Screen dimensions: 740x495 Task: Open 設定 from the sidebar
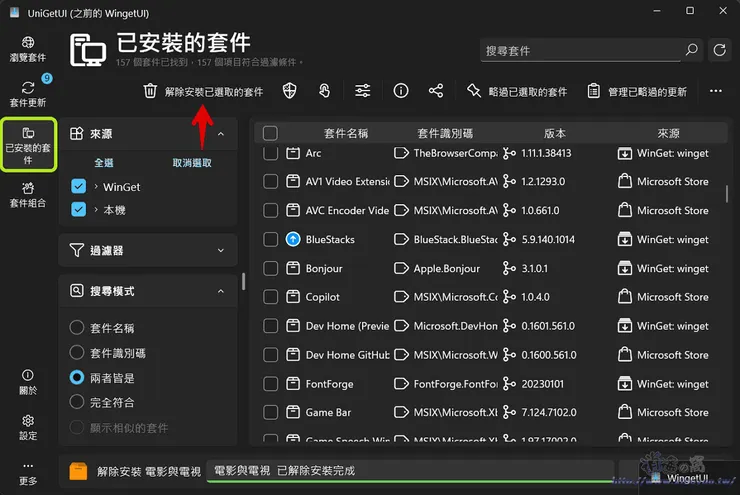[28, 428]
